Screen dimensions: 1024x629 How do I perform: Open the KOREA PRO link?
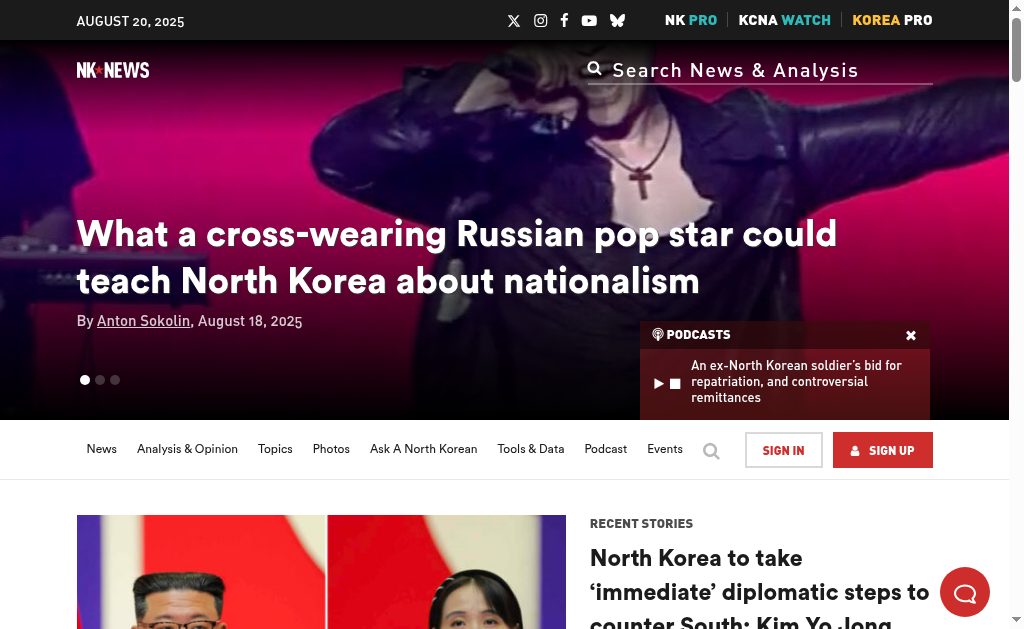coord(892,20)
